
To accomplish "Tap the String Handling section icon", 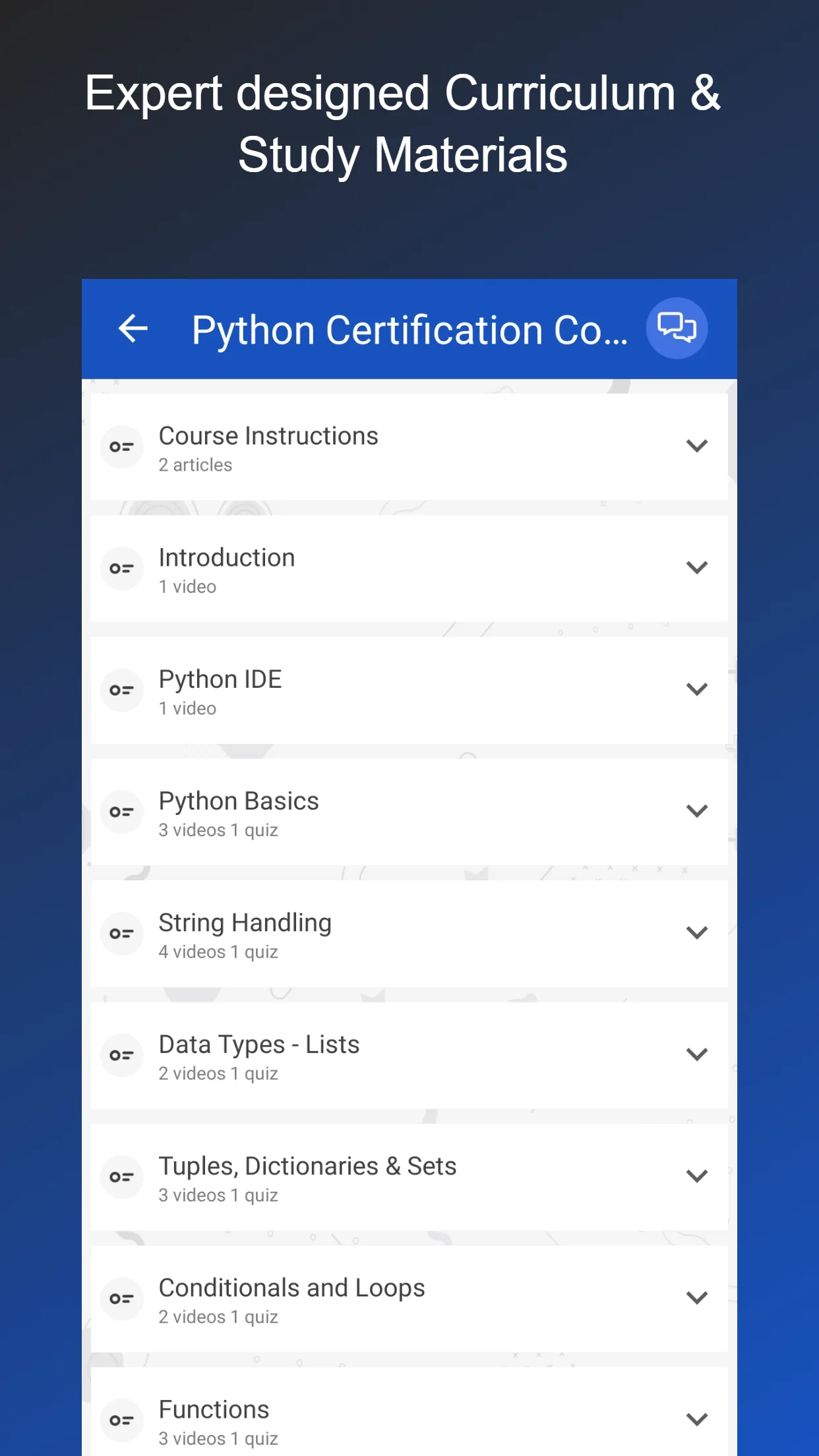I will (x=122, y=934).
